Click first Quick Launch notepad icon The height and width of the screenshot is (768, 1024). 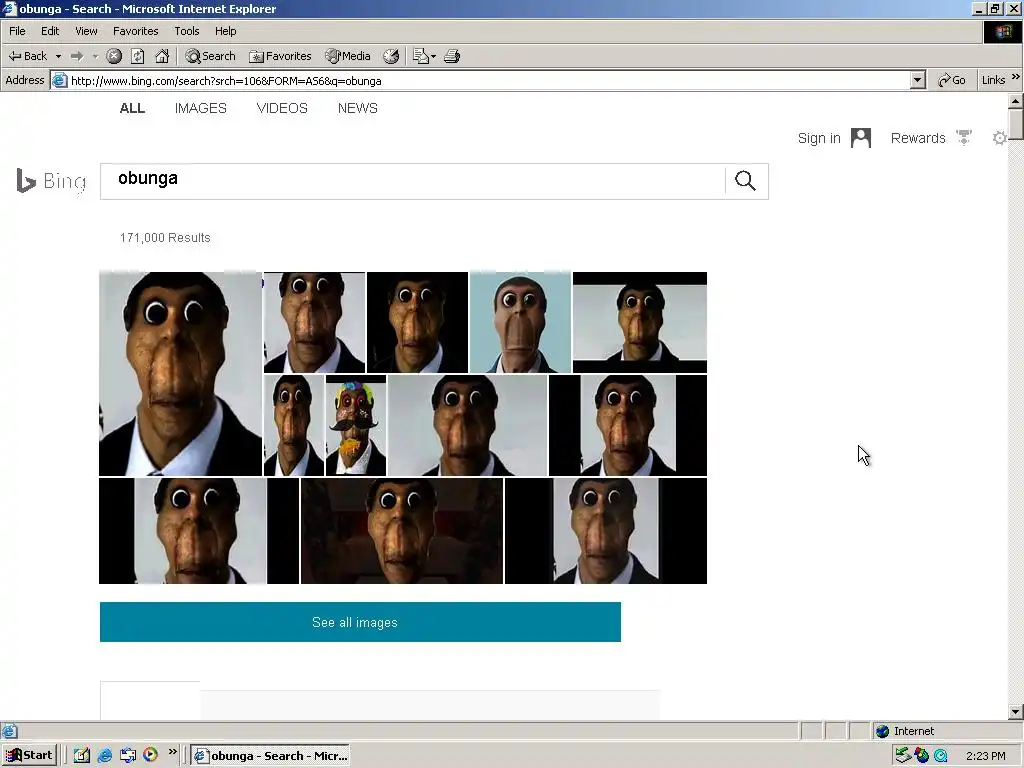[x=82, y=756]
